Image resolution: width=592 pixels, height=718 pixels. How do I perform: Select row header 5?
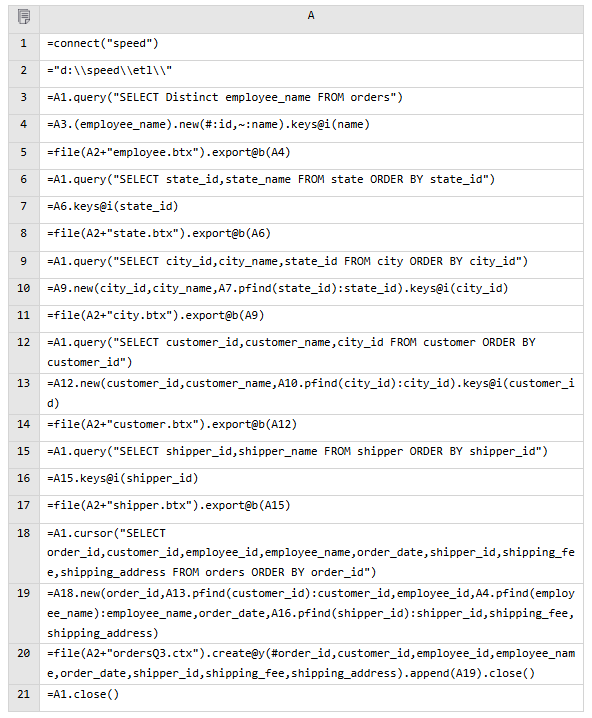24,156
